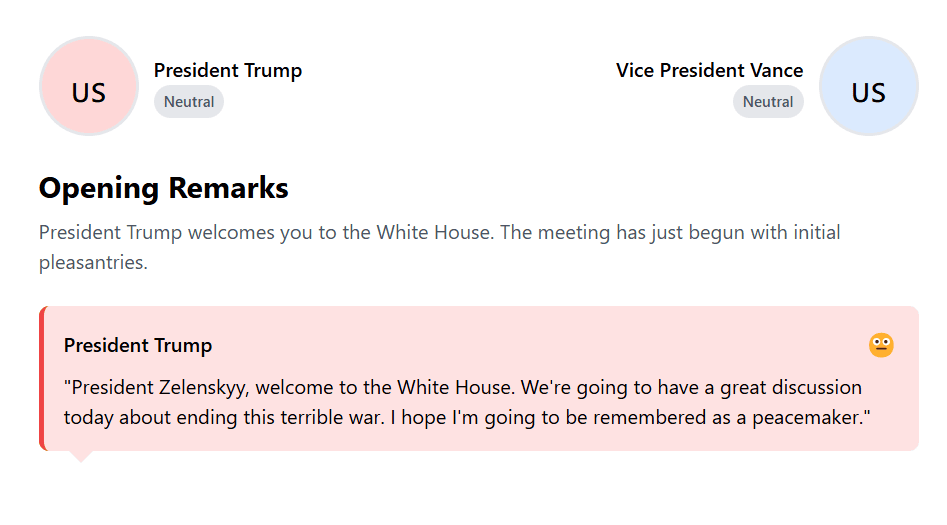Viewport: 947px width, 525px height.
Task: Click Vice President Vance's blue US avatar
Action: point(868,86)
